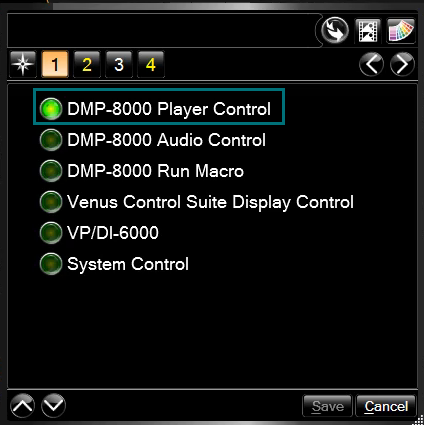Select DMP-8000 Player Control radio button
The height and width of the screenshot is (425, 424).
click(51, 109)
